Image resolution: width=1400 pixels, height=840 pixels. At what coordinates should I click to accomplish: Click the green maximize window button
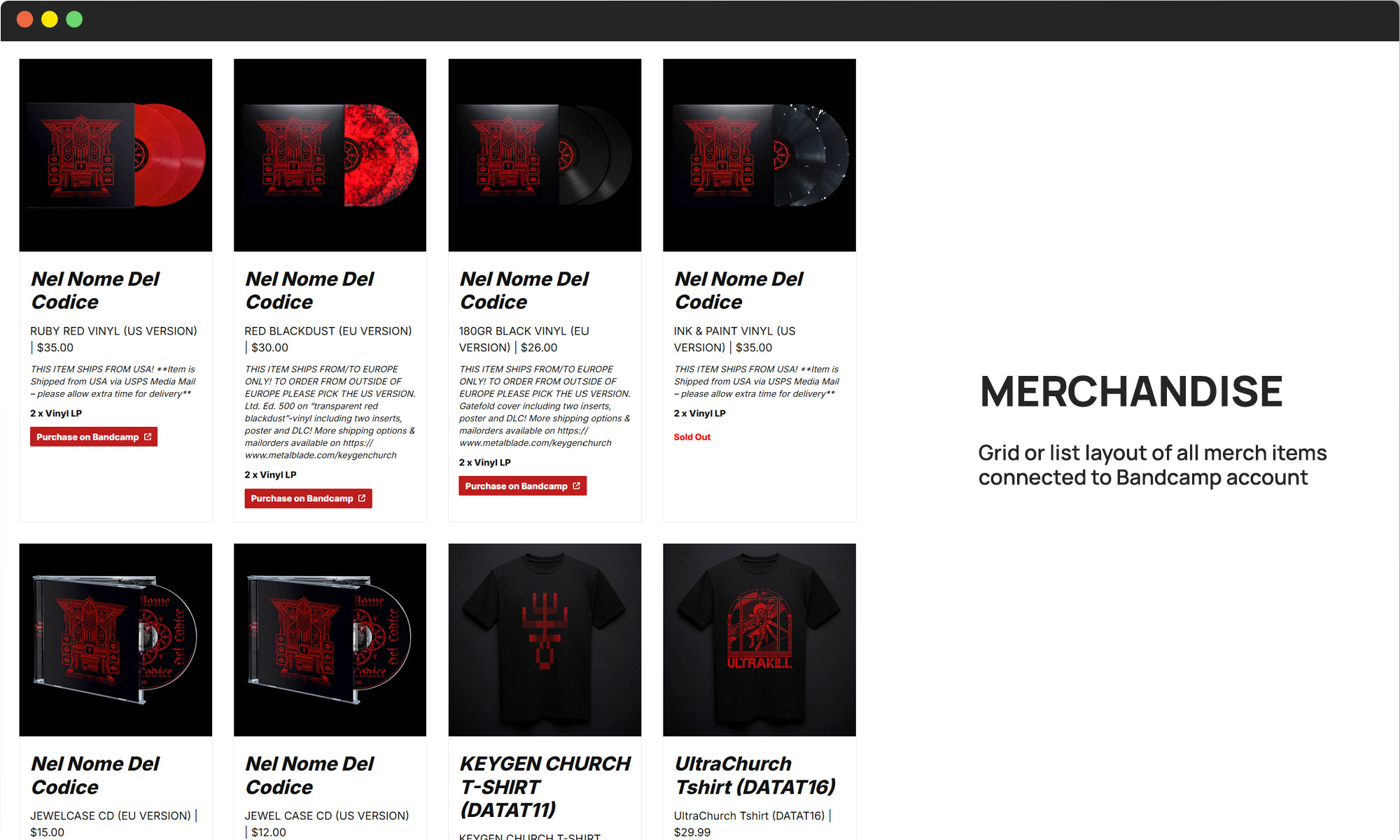point(74,20)
